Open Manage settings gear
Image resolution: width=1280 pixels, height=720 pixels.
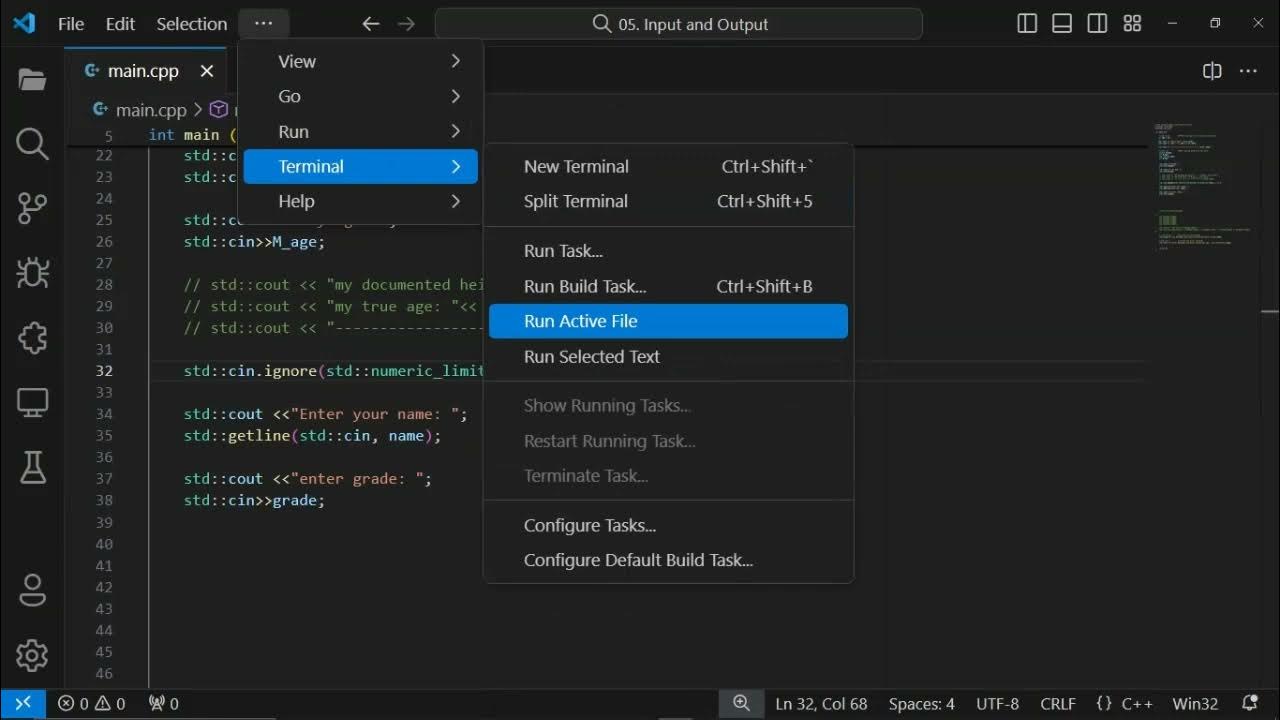coord(32,655)
